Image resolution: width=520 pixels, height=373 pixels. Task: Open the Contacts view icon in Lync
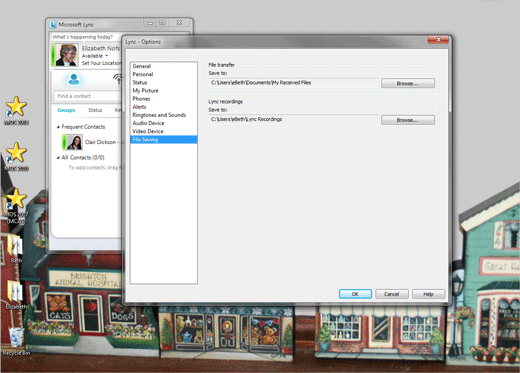(74, 79)
